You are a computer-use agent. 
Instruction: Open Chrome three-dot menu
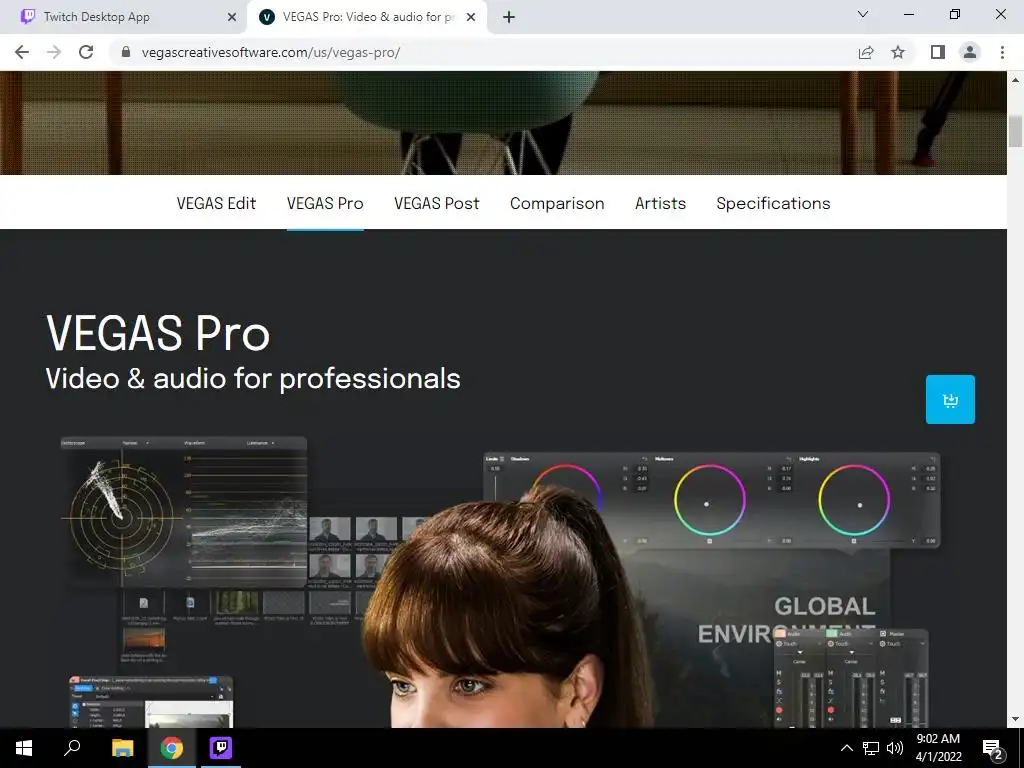click(1002, 52)
